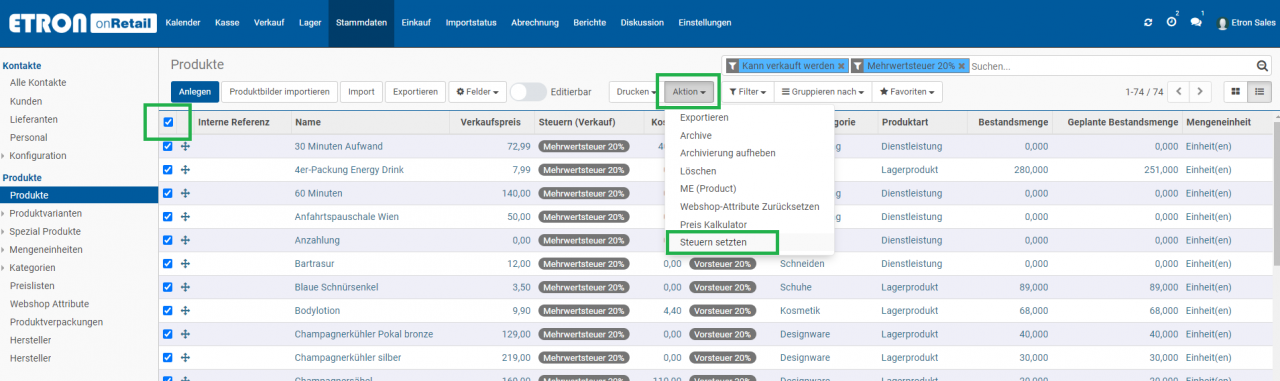Uncheck the Anfahrtspauschale Wien checkbox

168,217
